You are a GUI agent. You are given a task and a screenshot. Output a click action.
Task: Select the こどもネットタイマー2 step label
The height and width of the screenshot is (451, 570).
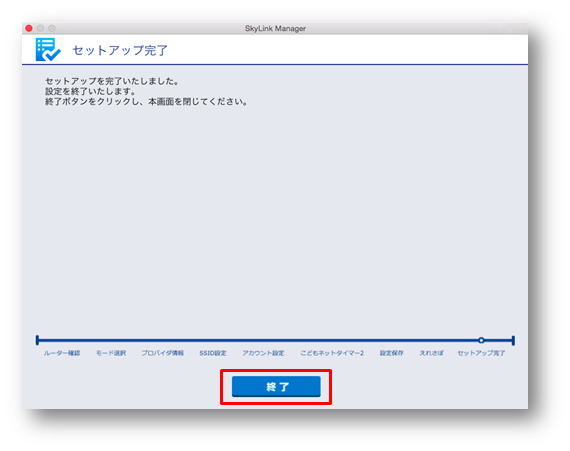(332, 353)
